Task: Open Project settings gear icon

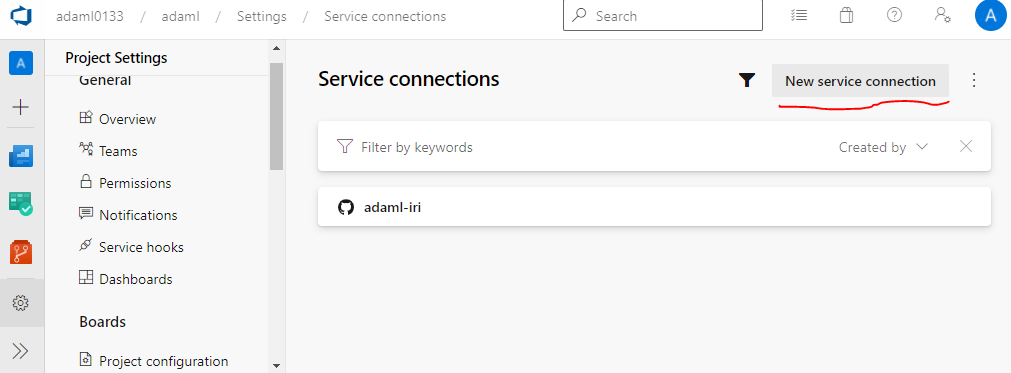Action: tap(21, 302)
